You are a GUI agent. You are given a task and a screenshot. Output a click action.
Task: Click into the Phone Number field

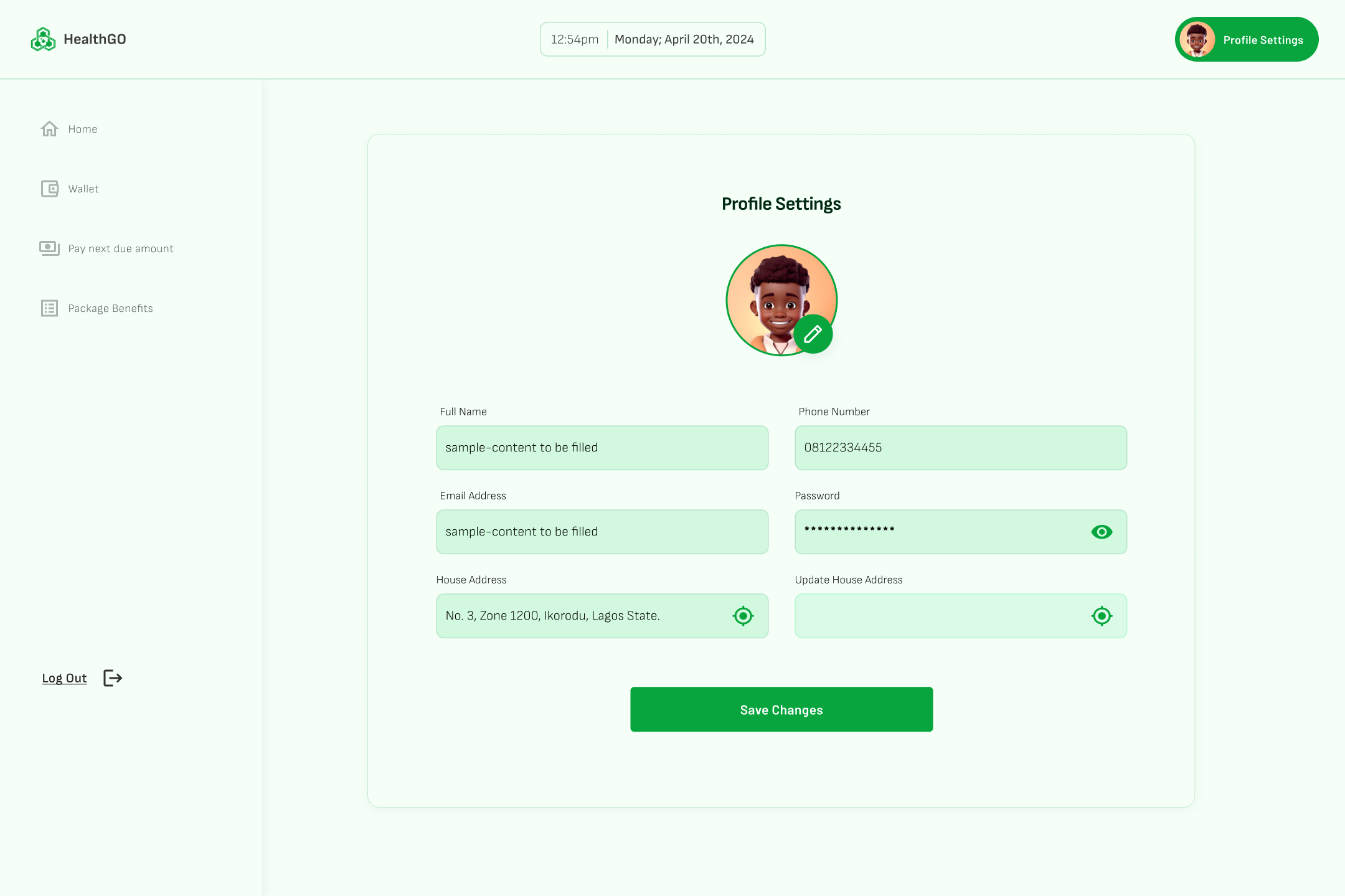tap(960, 448)
